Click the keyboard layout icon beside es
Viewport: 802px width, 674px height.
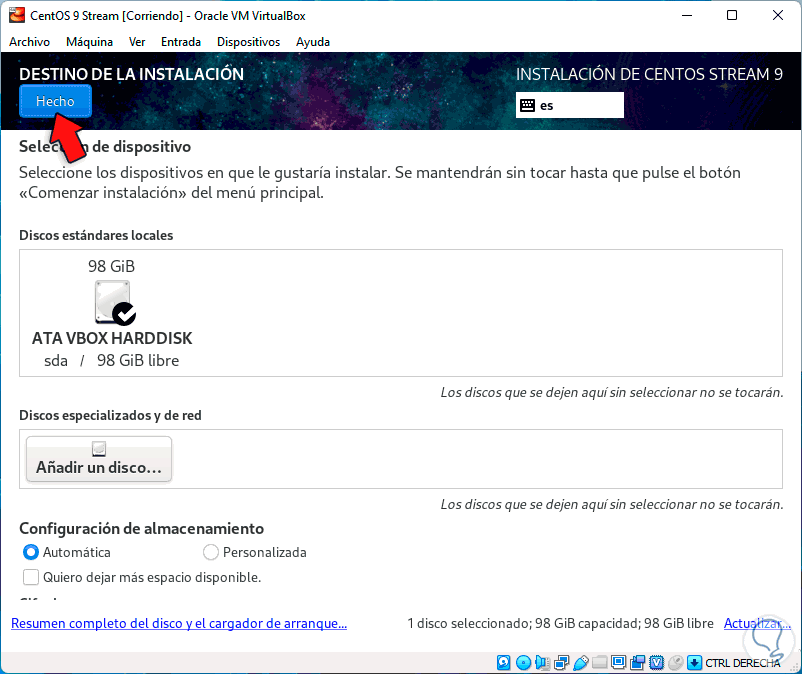coord(527,105)
